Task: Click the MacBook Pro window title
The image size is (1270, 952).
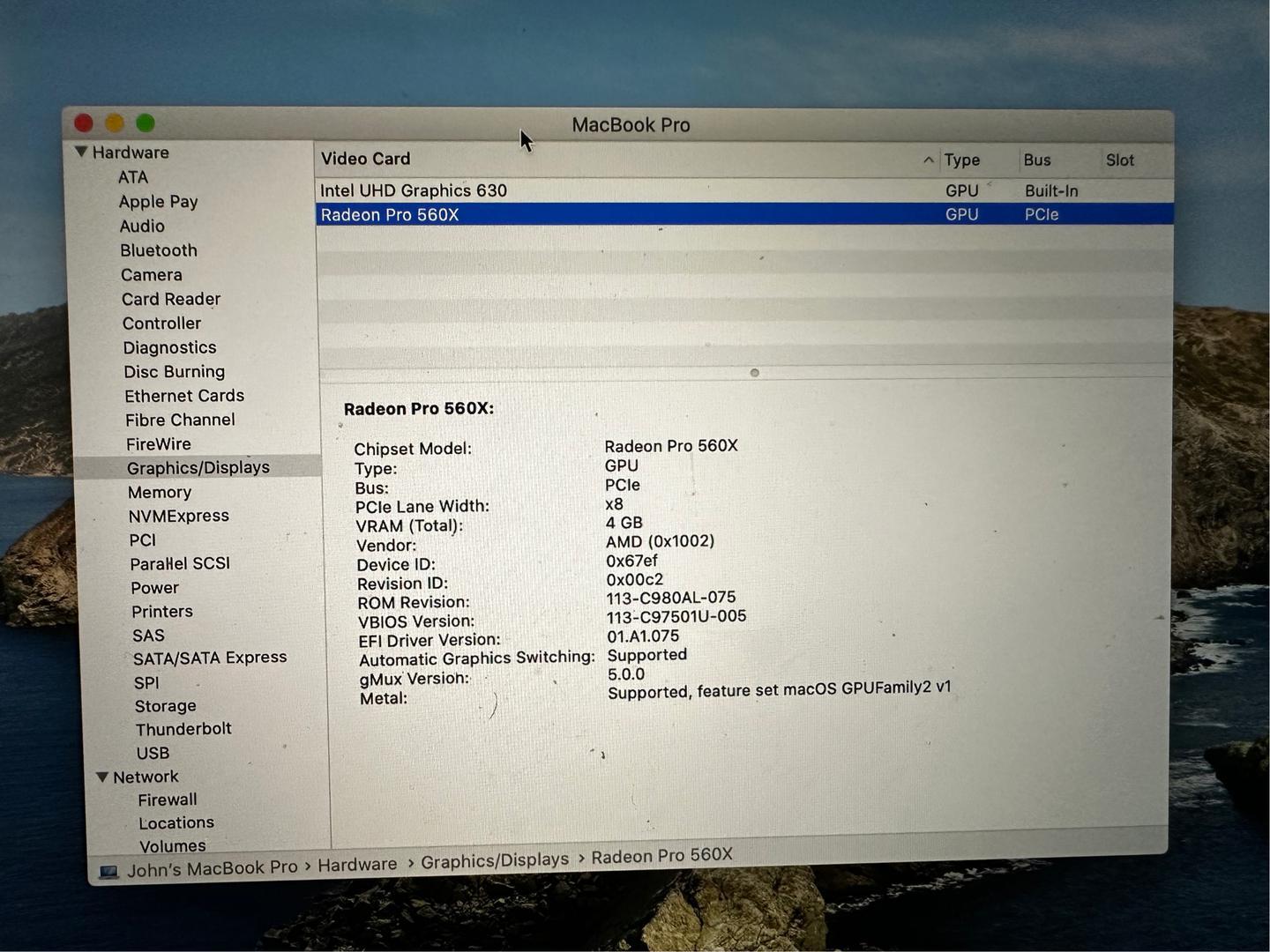Action: pos(631,125)
